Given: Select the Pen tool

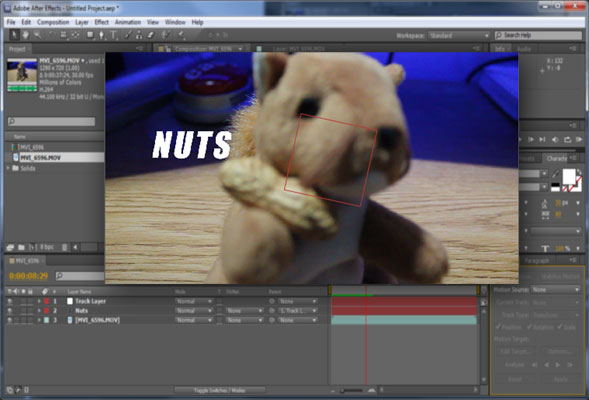Looking at the screenshot, I should (x=101, y=35).
